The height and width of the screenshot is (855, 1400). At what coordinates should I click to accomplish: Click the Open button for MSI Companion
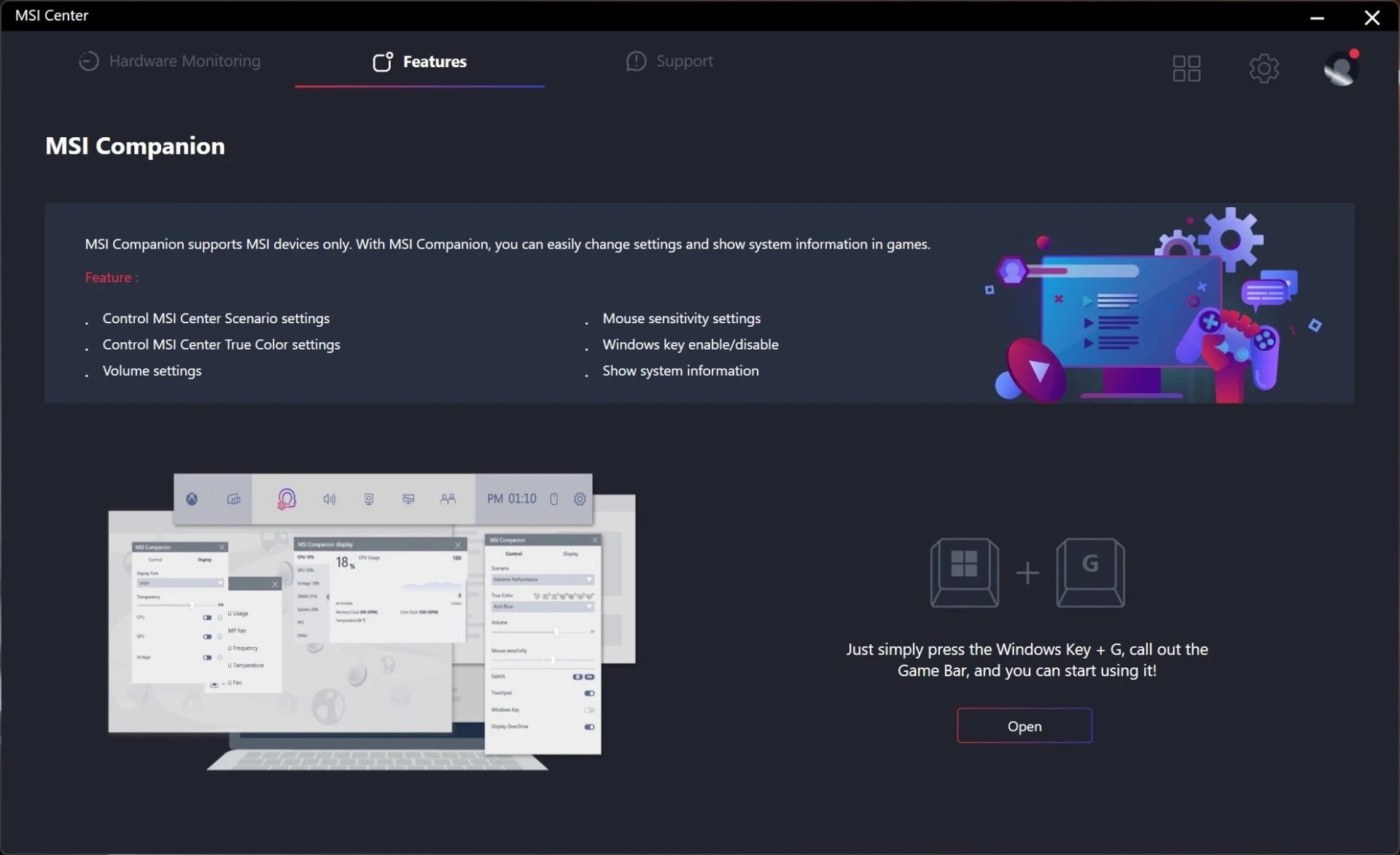1024,726
